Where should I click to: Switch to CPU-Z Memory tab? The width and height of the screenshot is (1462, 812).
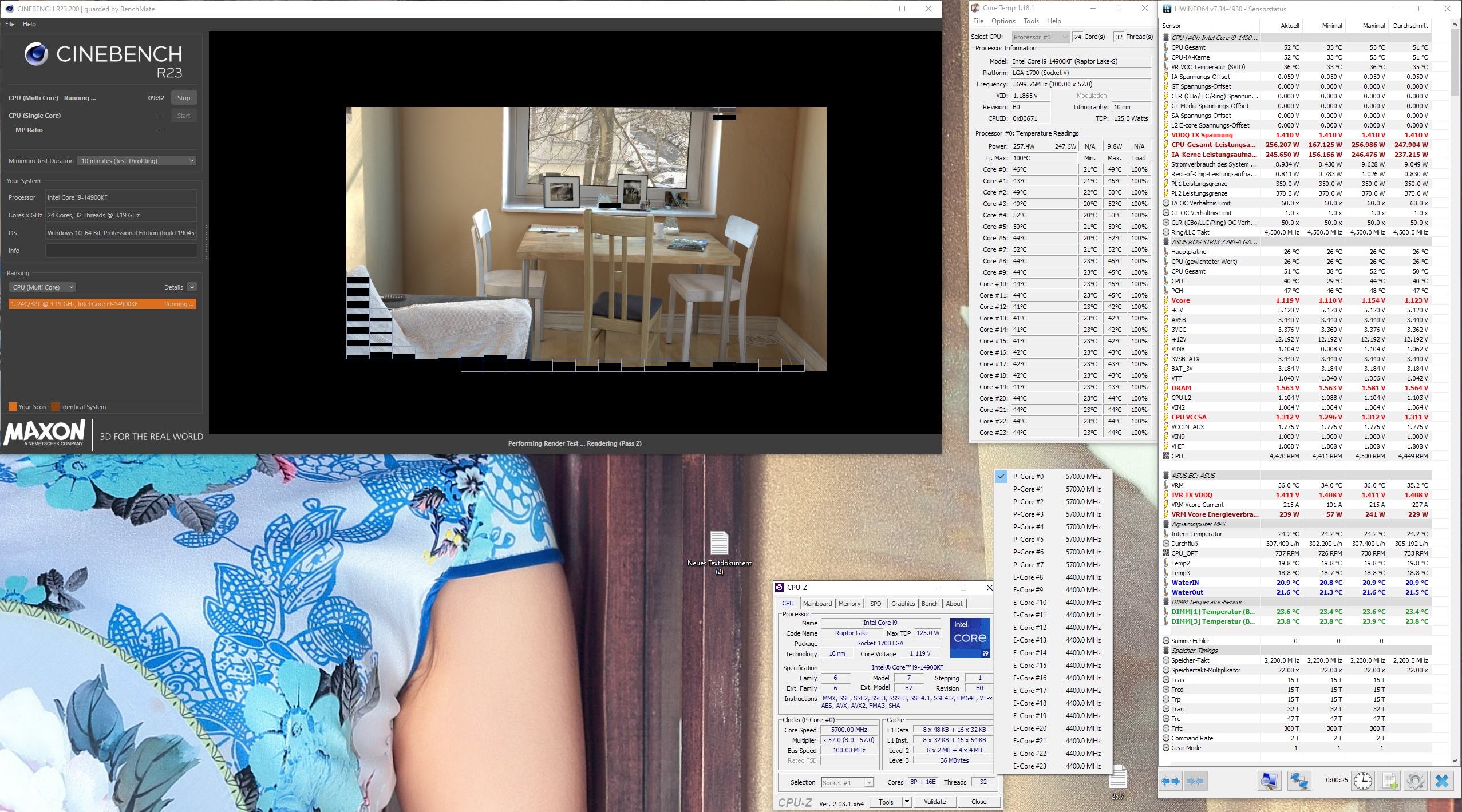coord(849,604)
